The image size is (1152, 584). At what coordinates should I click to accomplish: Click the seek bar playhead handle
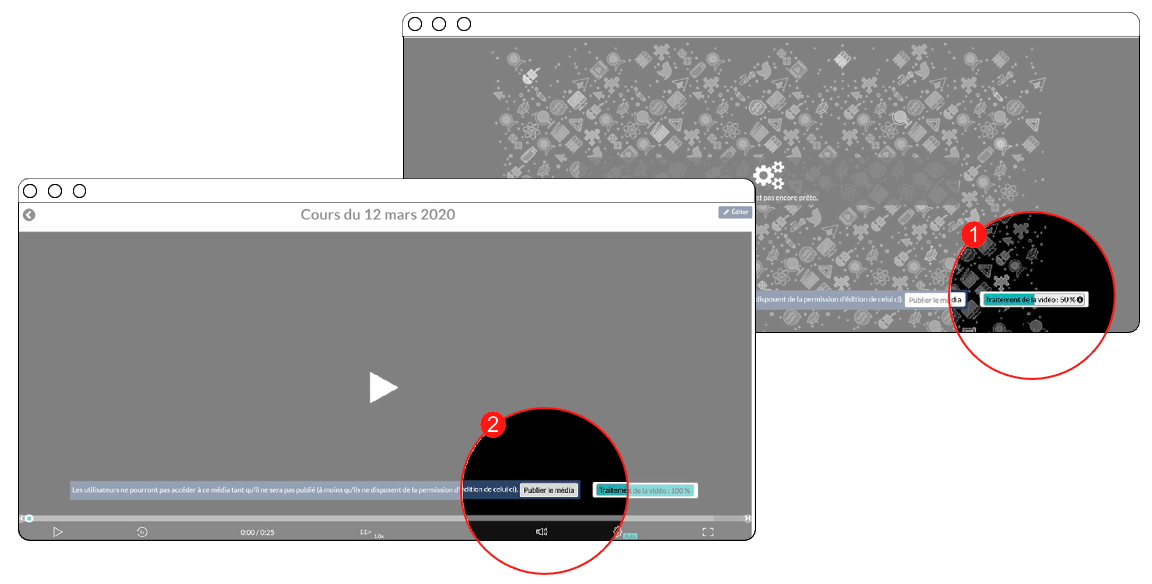click(29, 518)
